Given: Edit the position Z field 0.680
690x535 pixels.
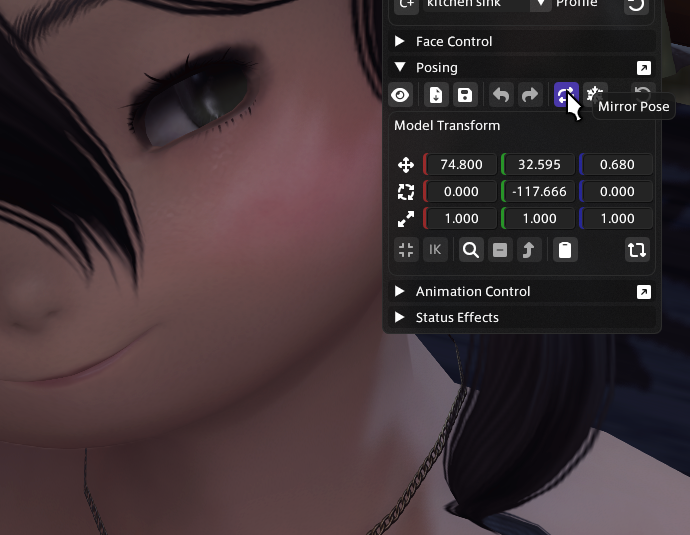Looking at the screenshot, I should coord(617,165).
